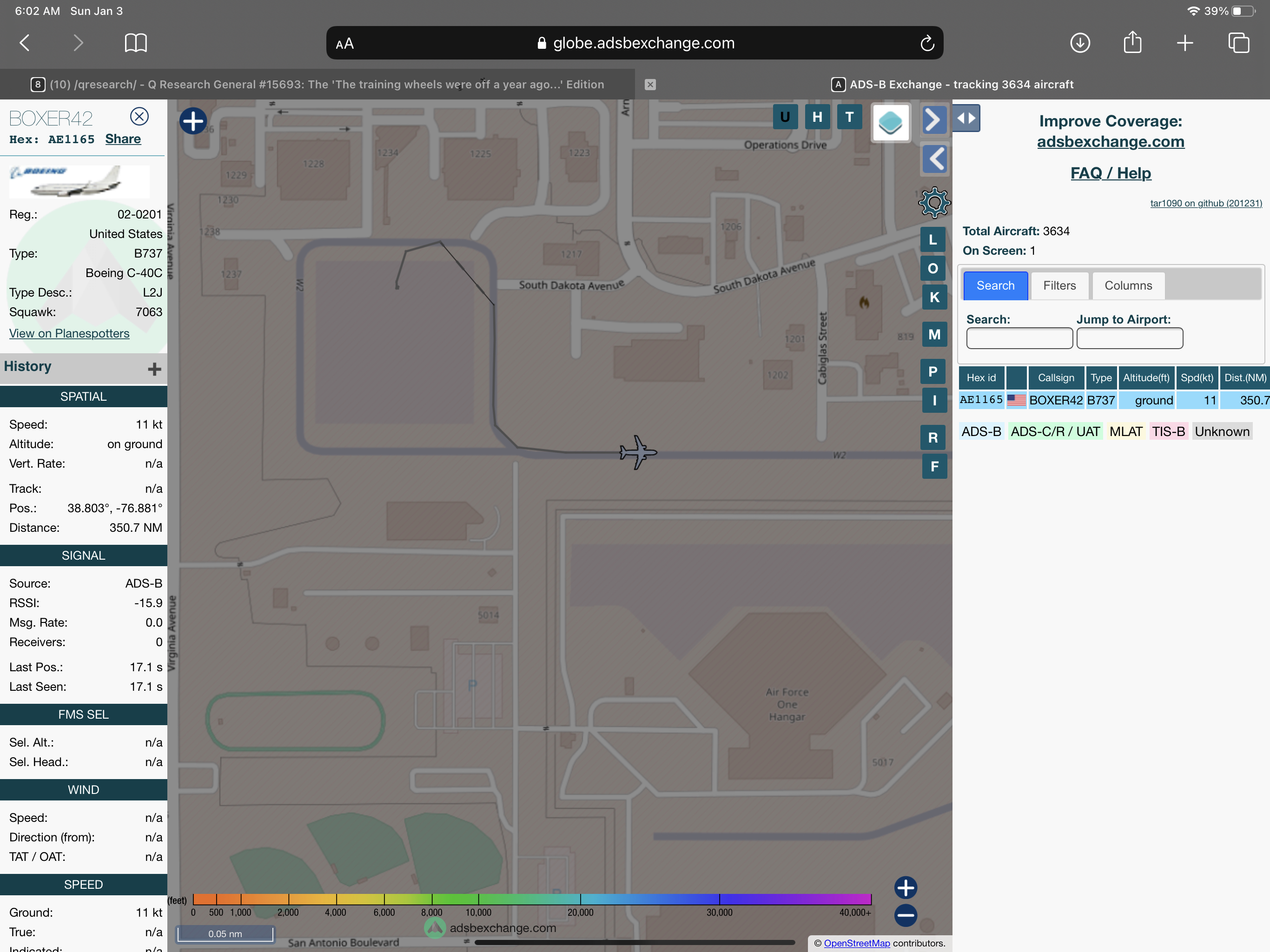Expand the History section plus
The image size is (1270, 952).
(x=154, y=369)
